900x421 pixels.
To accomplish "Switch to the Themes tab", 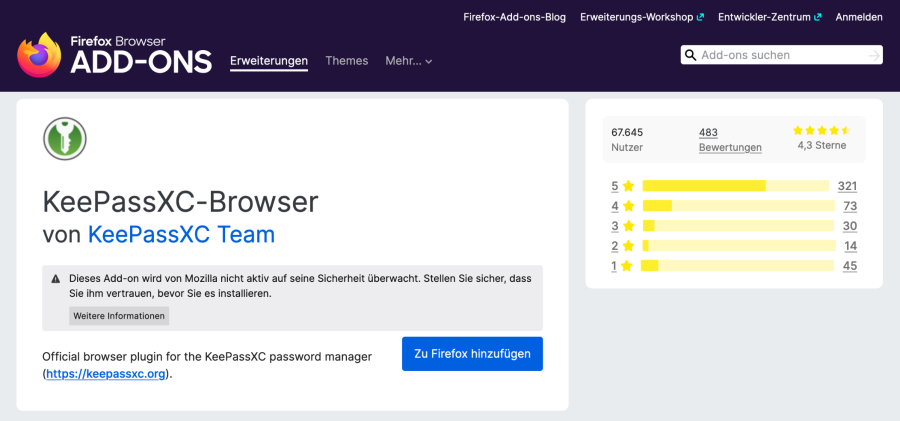I will tap(346, 61).
